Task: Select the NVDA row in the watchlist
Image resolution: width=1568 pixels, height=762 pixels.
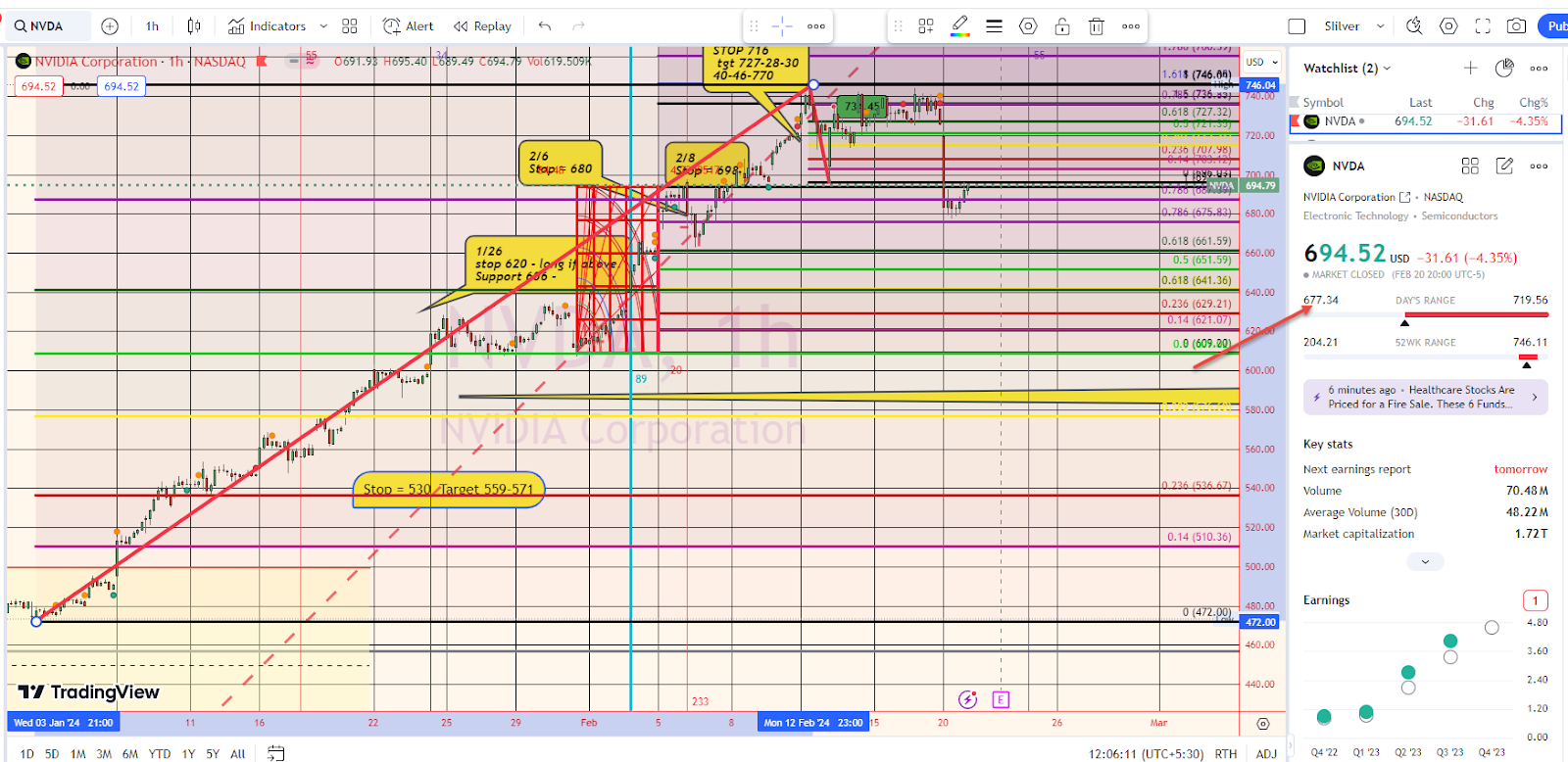Action: pyautogui.click(x=1427, y=121)
